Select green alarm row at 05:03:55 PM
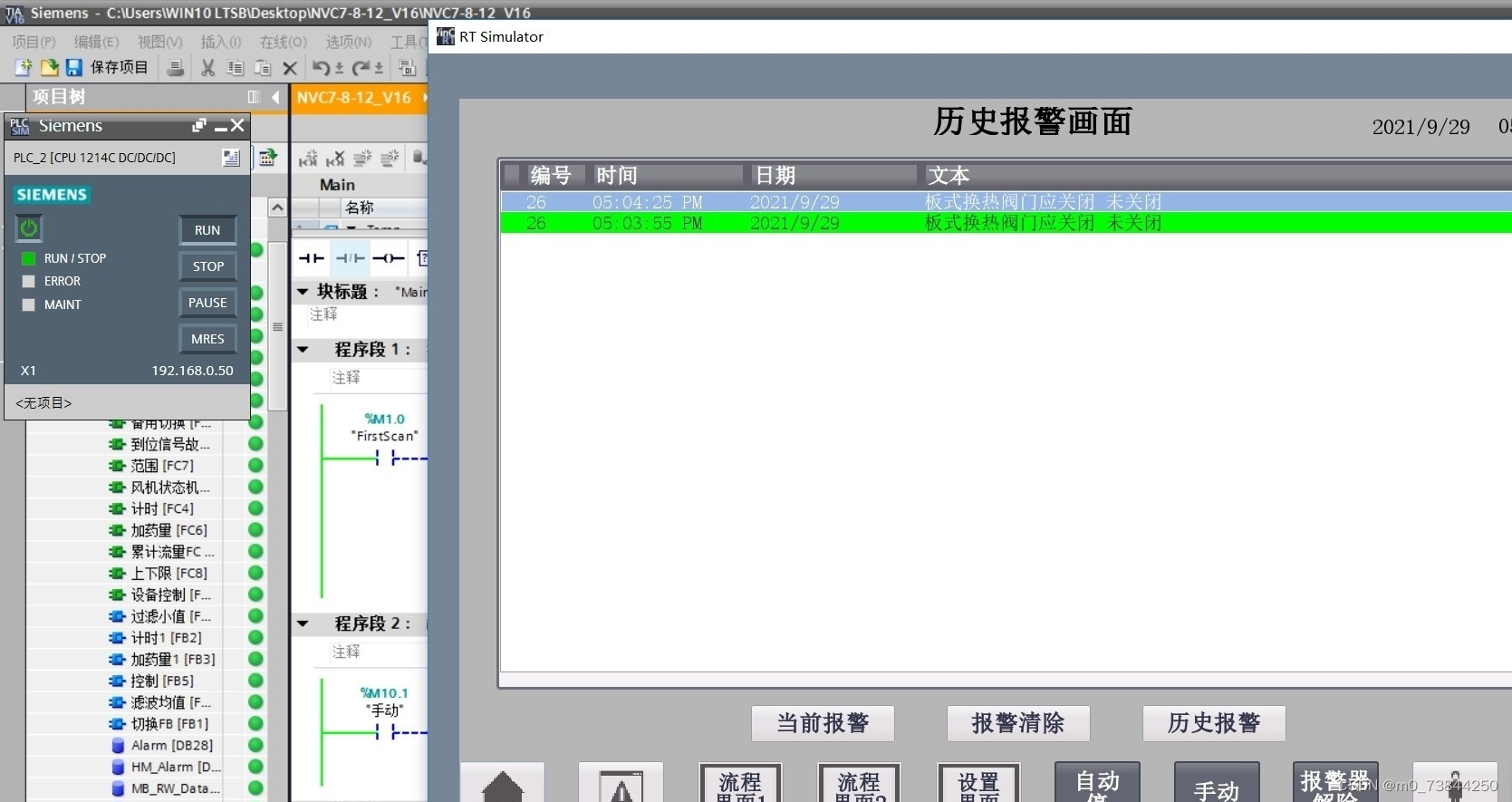Viewport: 1512px width, 802px height. coord(1006,223)
